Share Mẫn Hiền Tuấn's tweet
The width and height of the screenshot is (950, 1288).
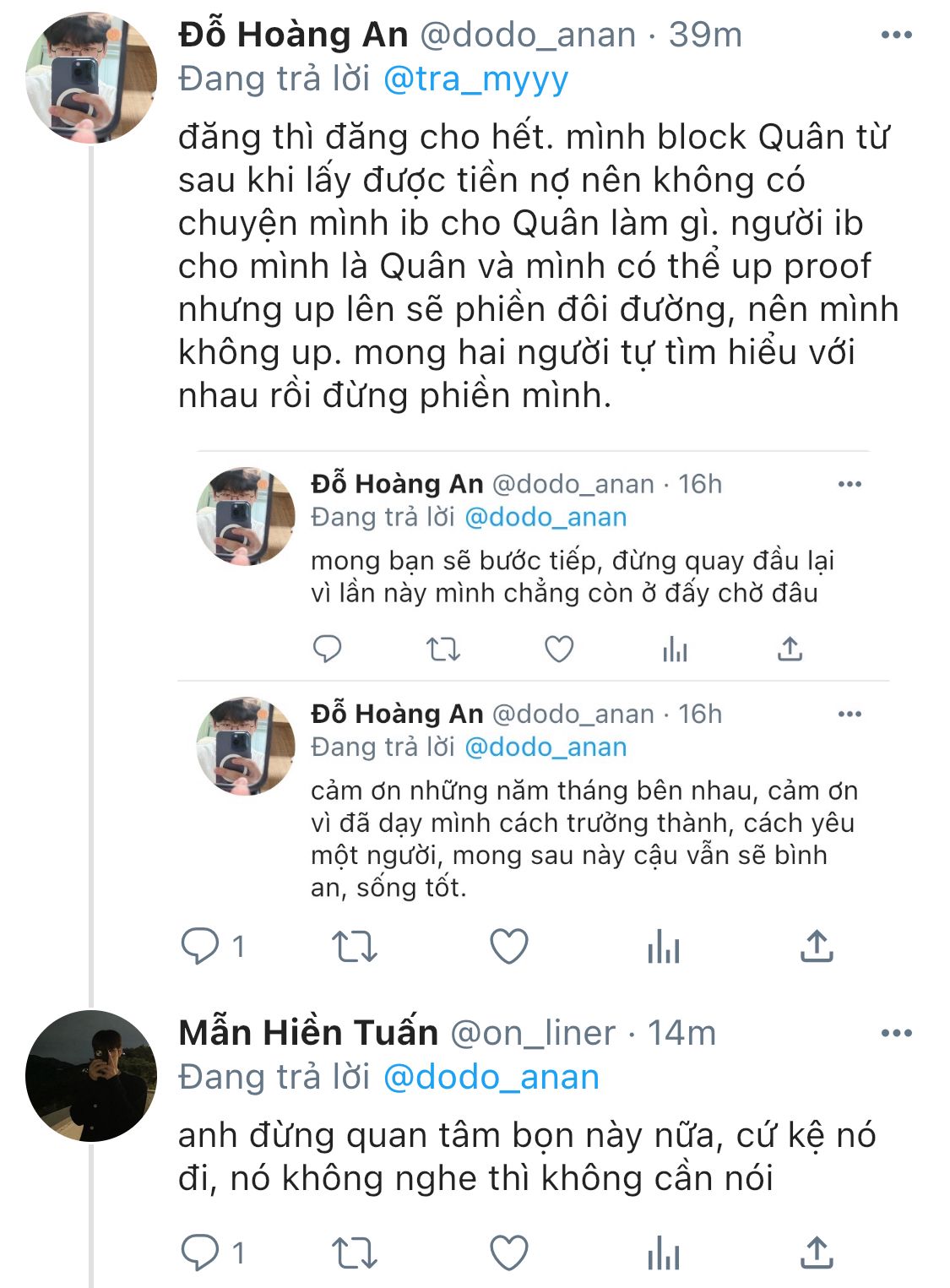pyautogui.click(x=817, y=1253)
